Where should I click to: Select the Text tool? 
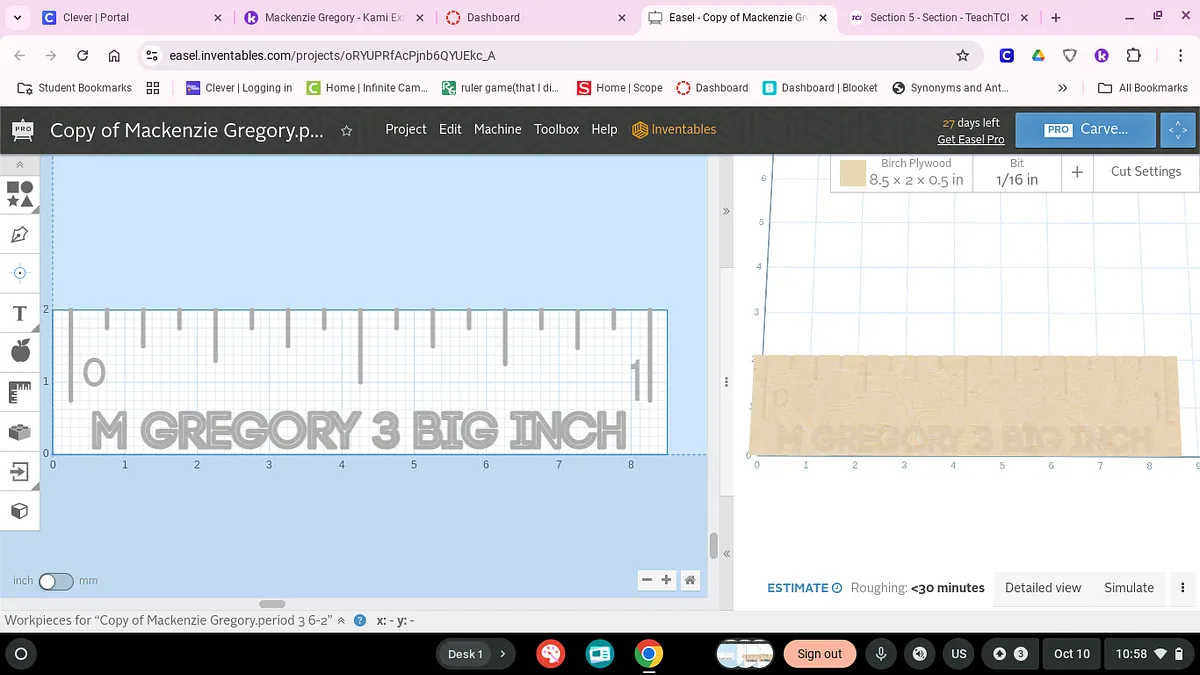coord(20,314)
